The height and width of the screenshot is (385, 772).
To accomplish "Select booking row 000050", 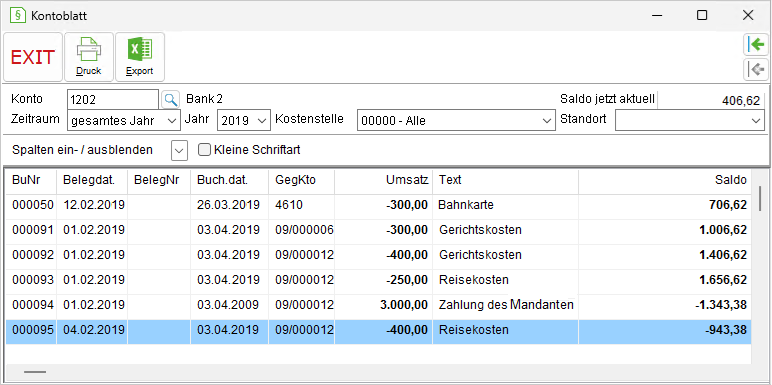I will click(379, 205).
